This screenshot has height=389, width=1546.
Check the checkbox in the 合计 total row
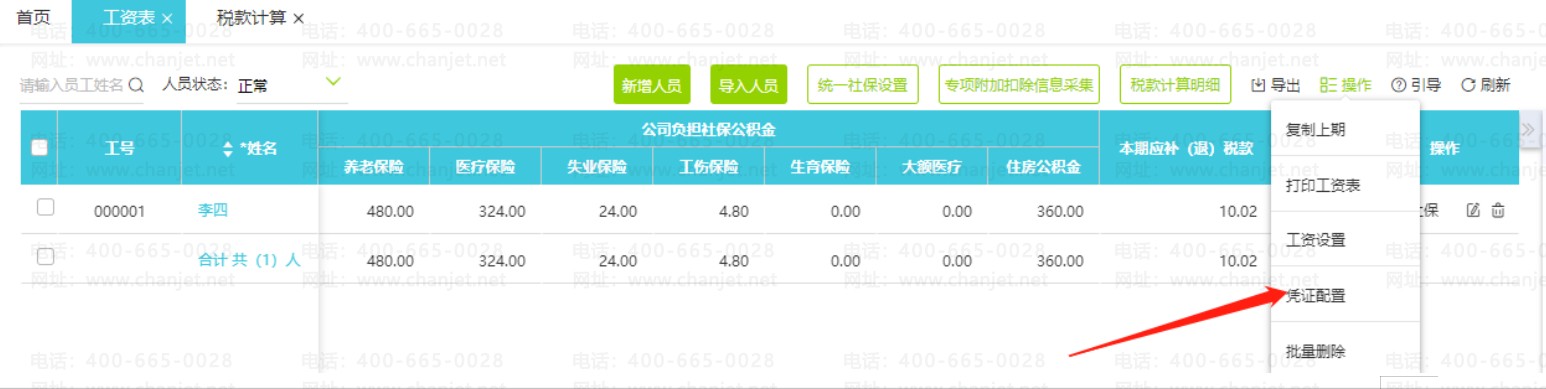click(45, 257)
